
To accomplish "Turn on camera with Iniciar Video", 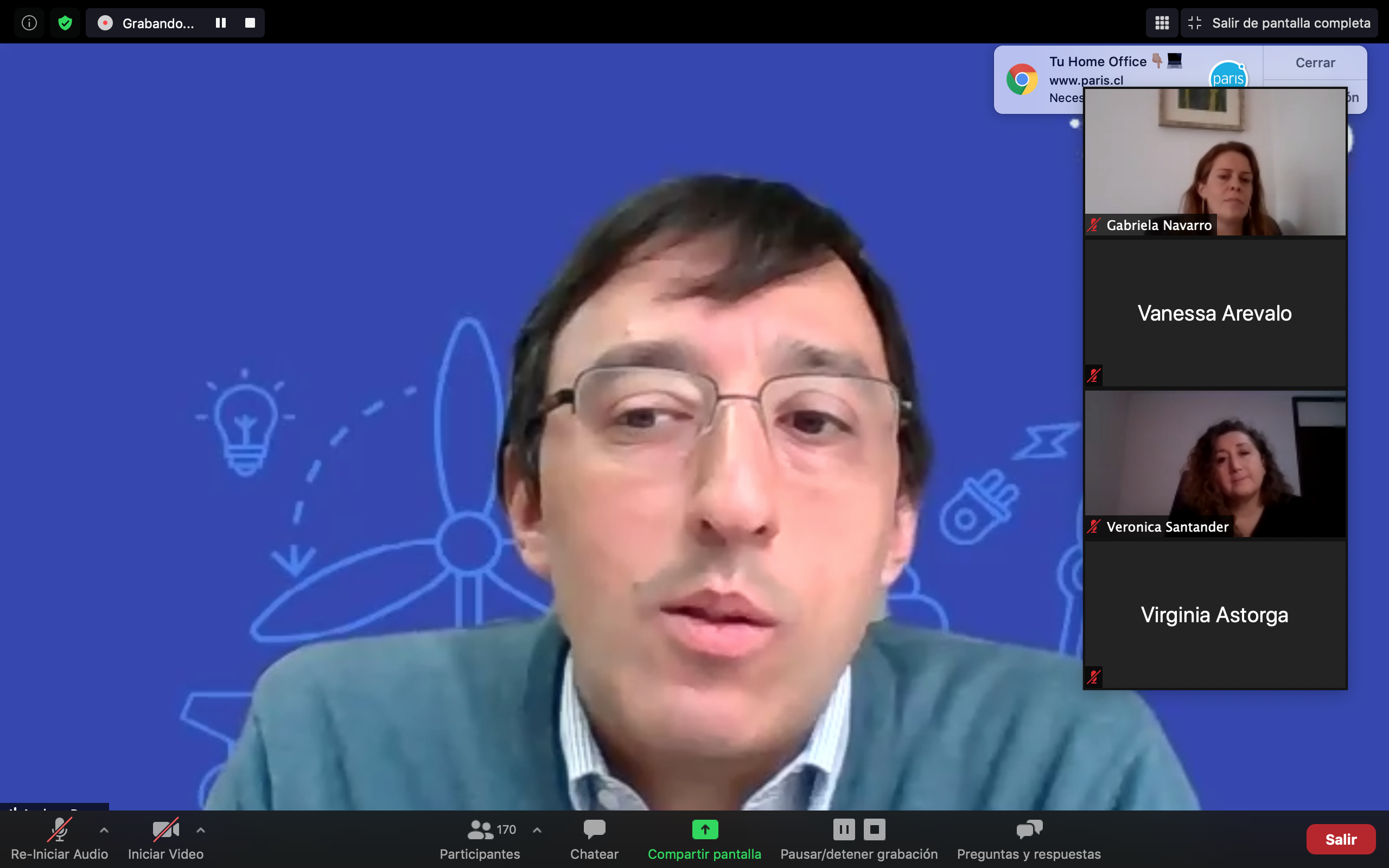I will click(165, 830).
